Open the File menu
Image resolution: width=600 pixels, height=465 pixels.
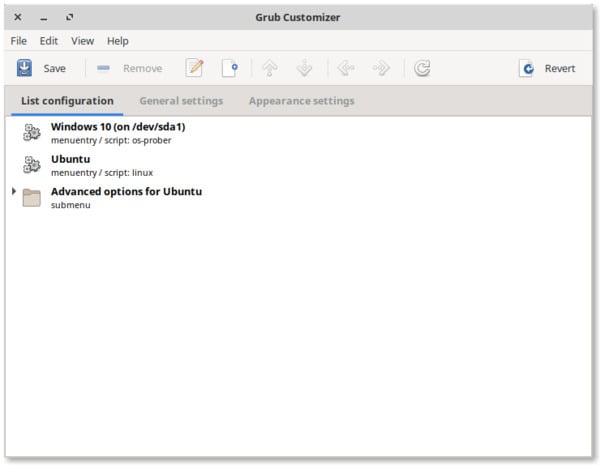(x=19, y=41)
